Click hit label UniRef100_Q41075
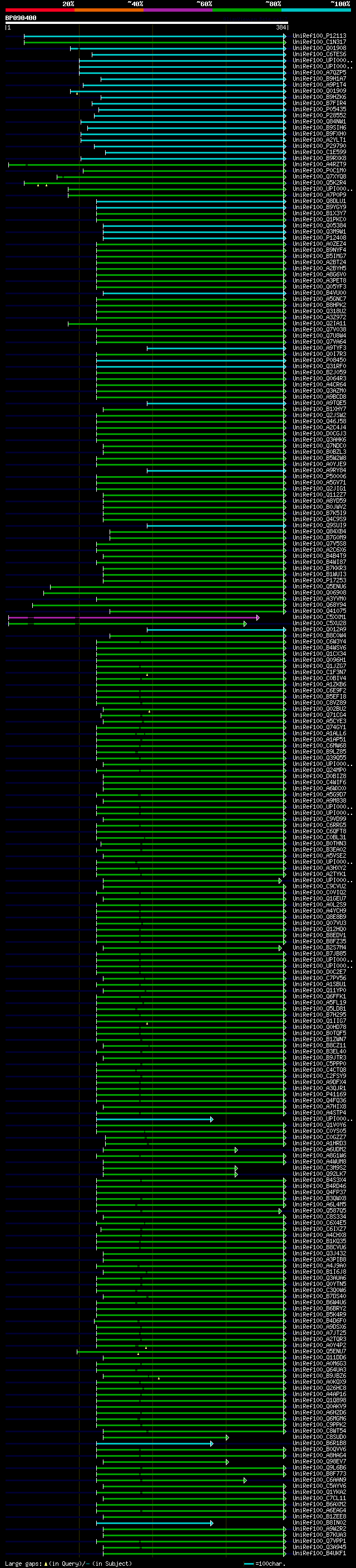Screen dimensions: 356x1568 [319, 611]
